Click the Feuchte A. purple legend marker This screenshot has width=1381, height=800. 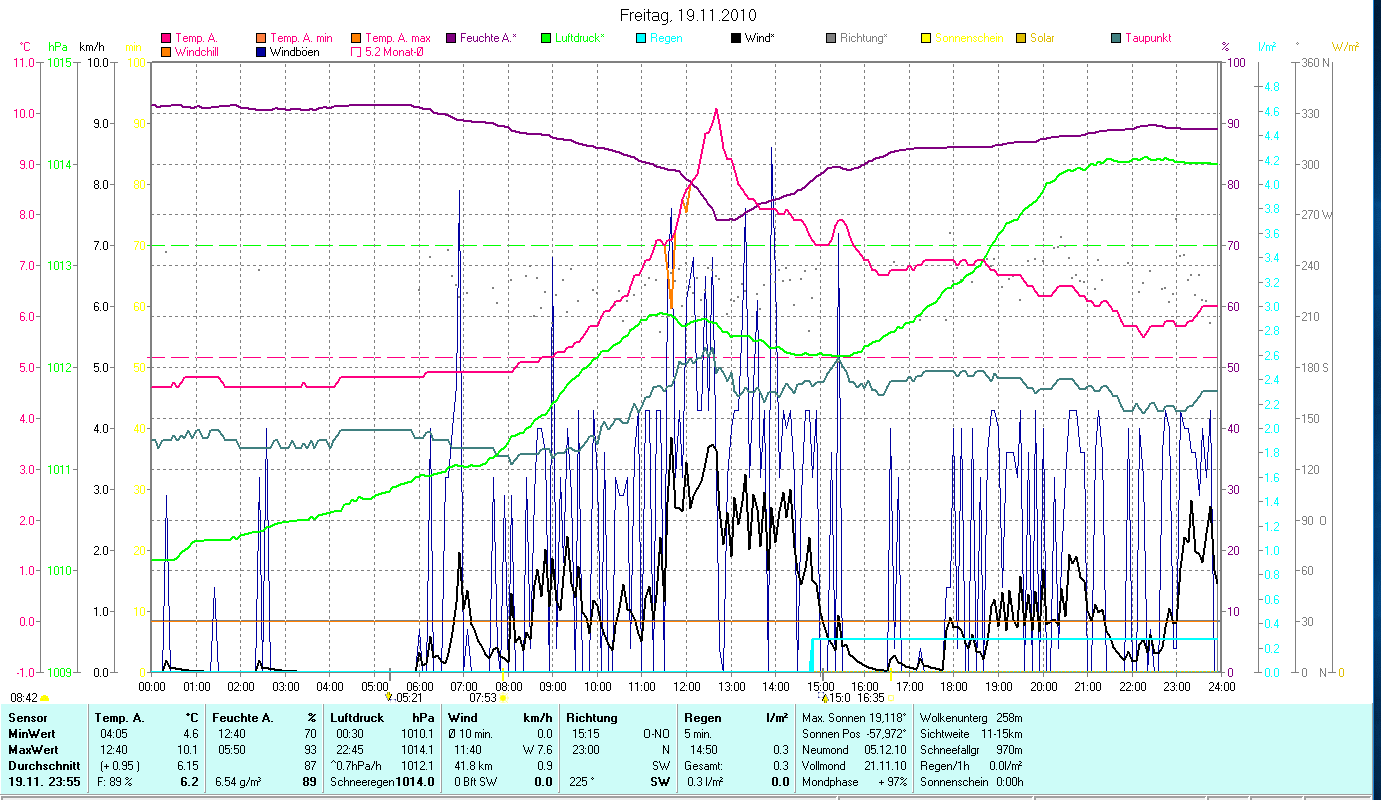pyautogui.click(x=451, y=38)
